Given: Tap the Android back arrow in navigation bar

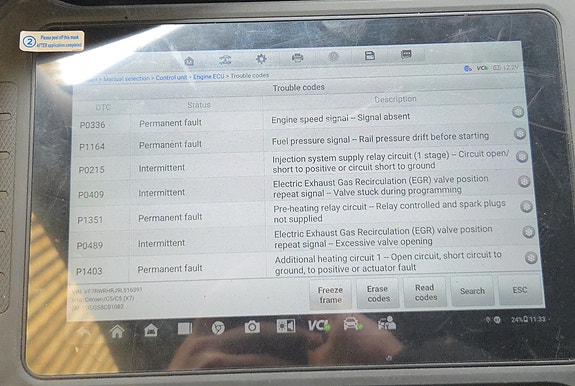Looking at the screenshot, I should click(x=84, y=332).
